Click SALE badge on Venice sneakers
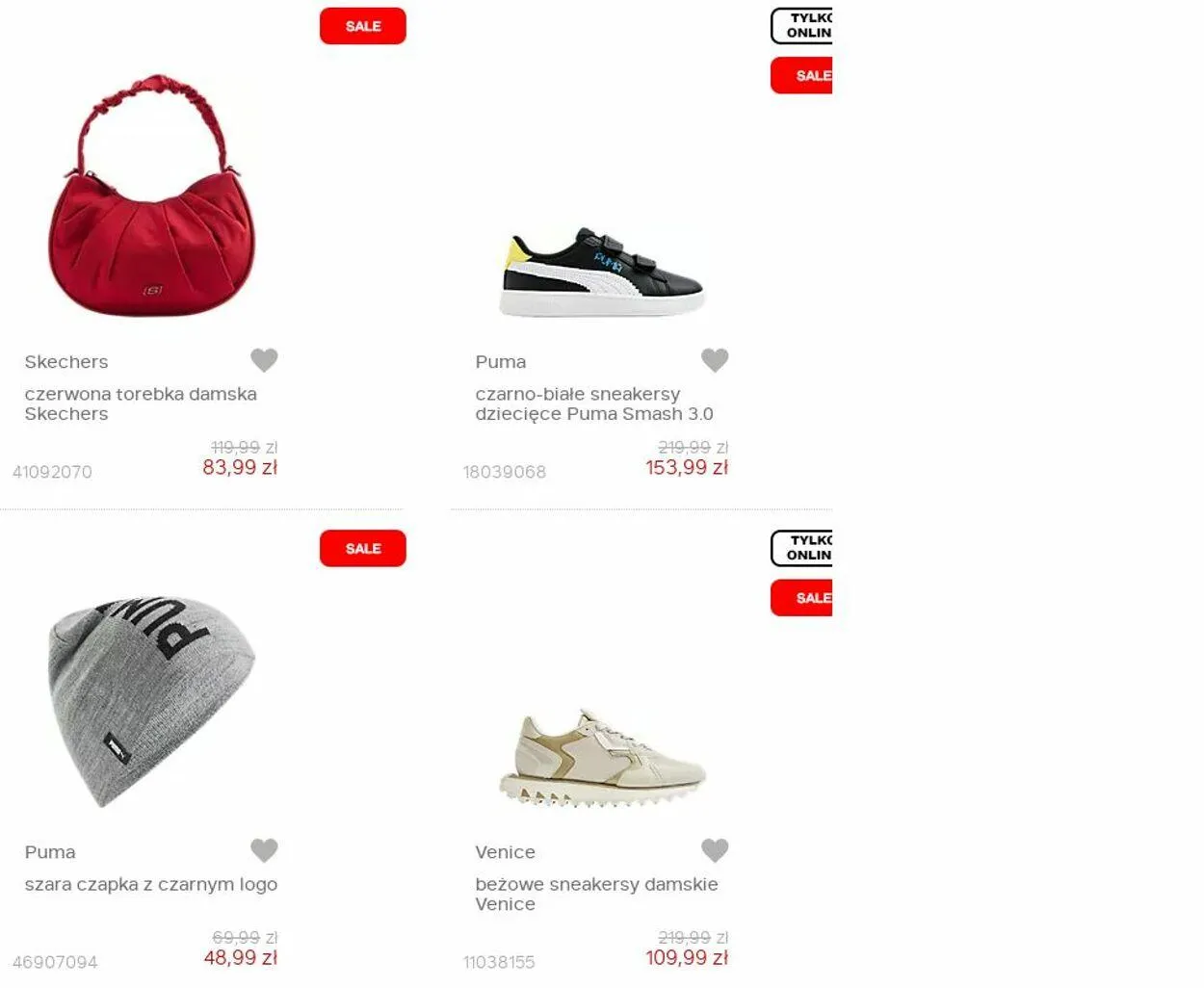 (x=801, y=598)
